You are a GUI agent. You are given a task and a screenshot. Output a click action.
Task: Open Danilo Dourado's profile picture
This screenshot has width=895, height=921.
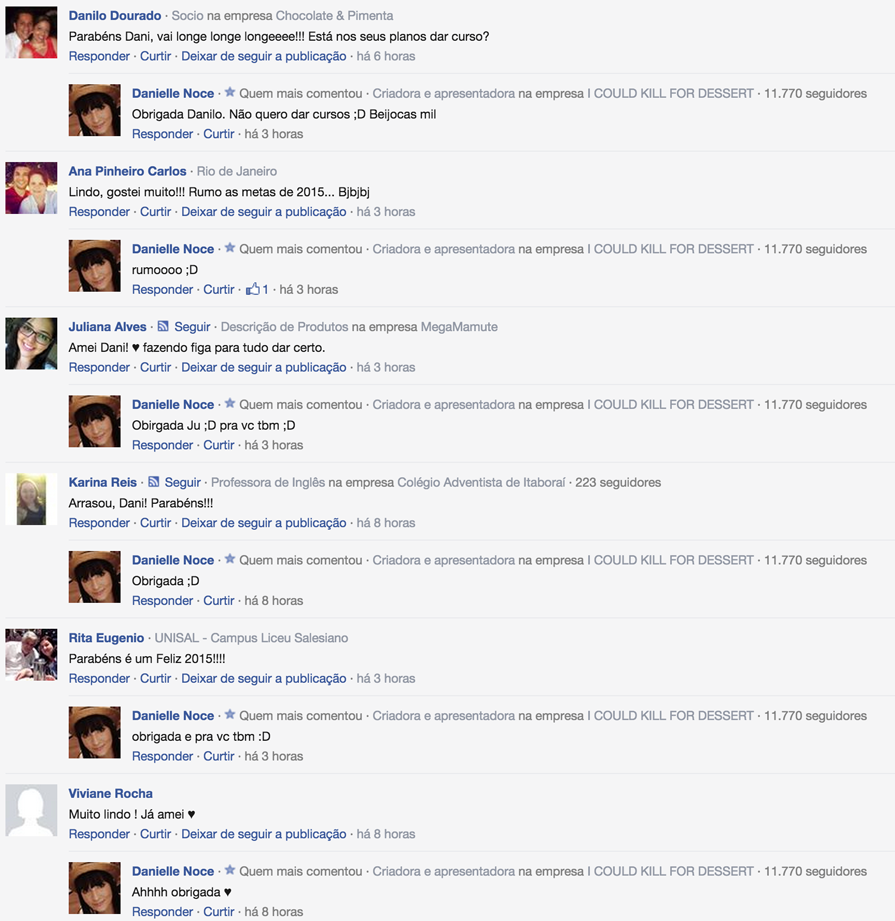tap(31, 32)
